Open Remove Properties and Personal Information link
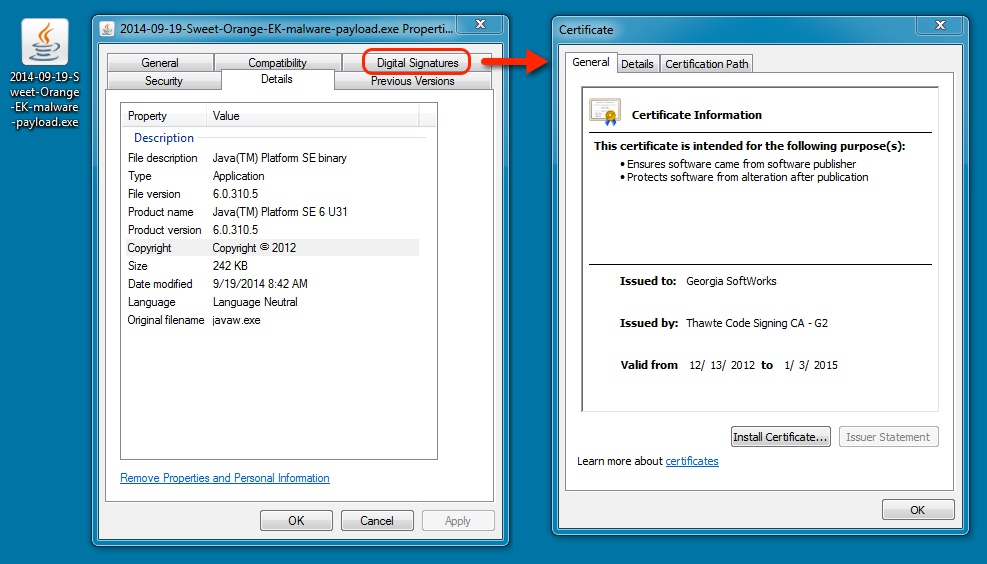Image resolution: width=987 pixels, height=564 pixels. point(225,478)
